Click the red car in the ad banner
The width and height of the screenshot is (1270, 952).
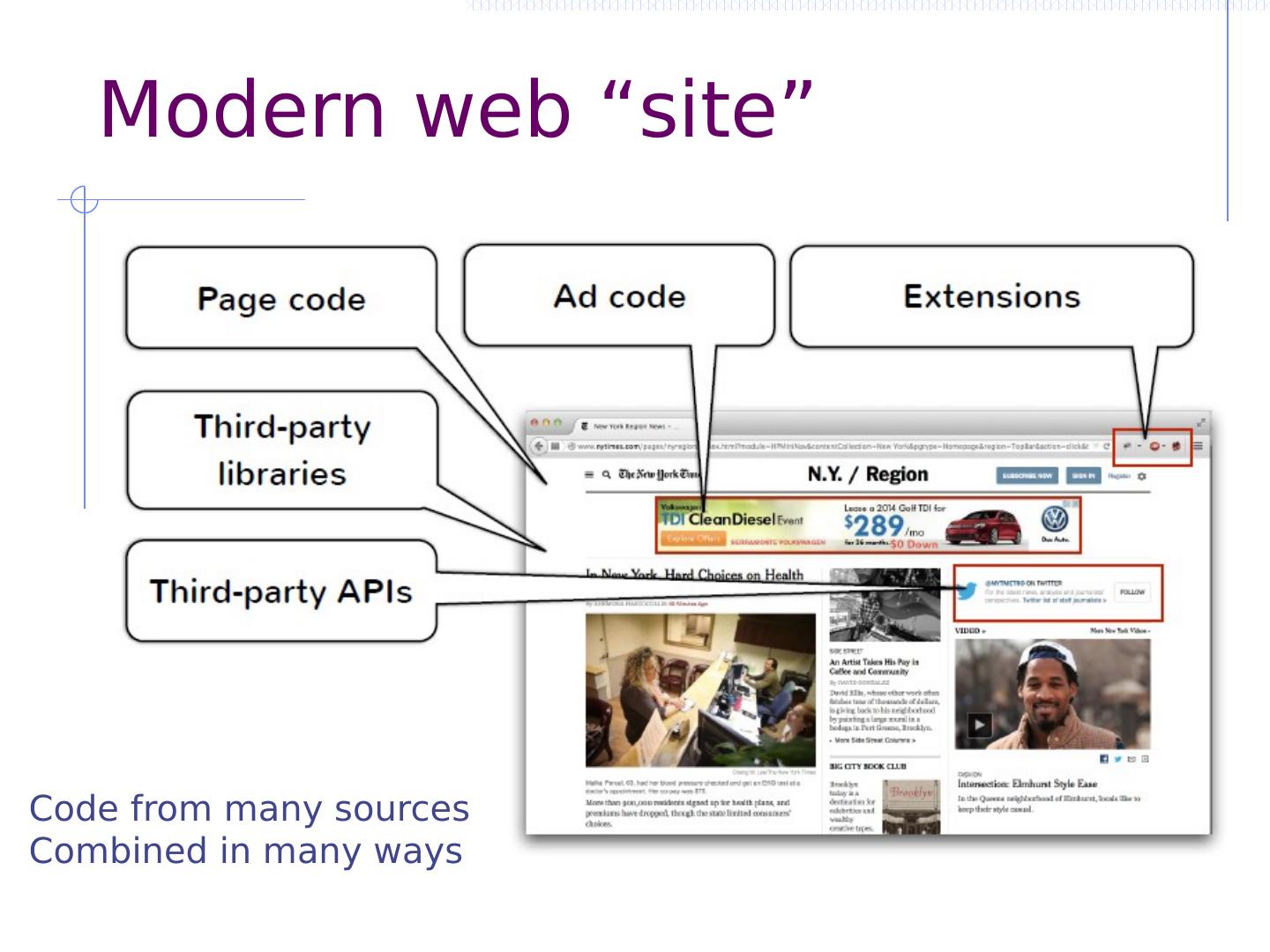983,528
